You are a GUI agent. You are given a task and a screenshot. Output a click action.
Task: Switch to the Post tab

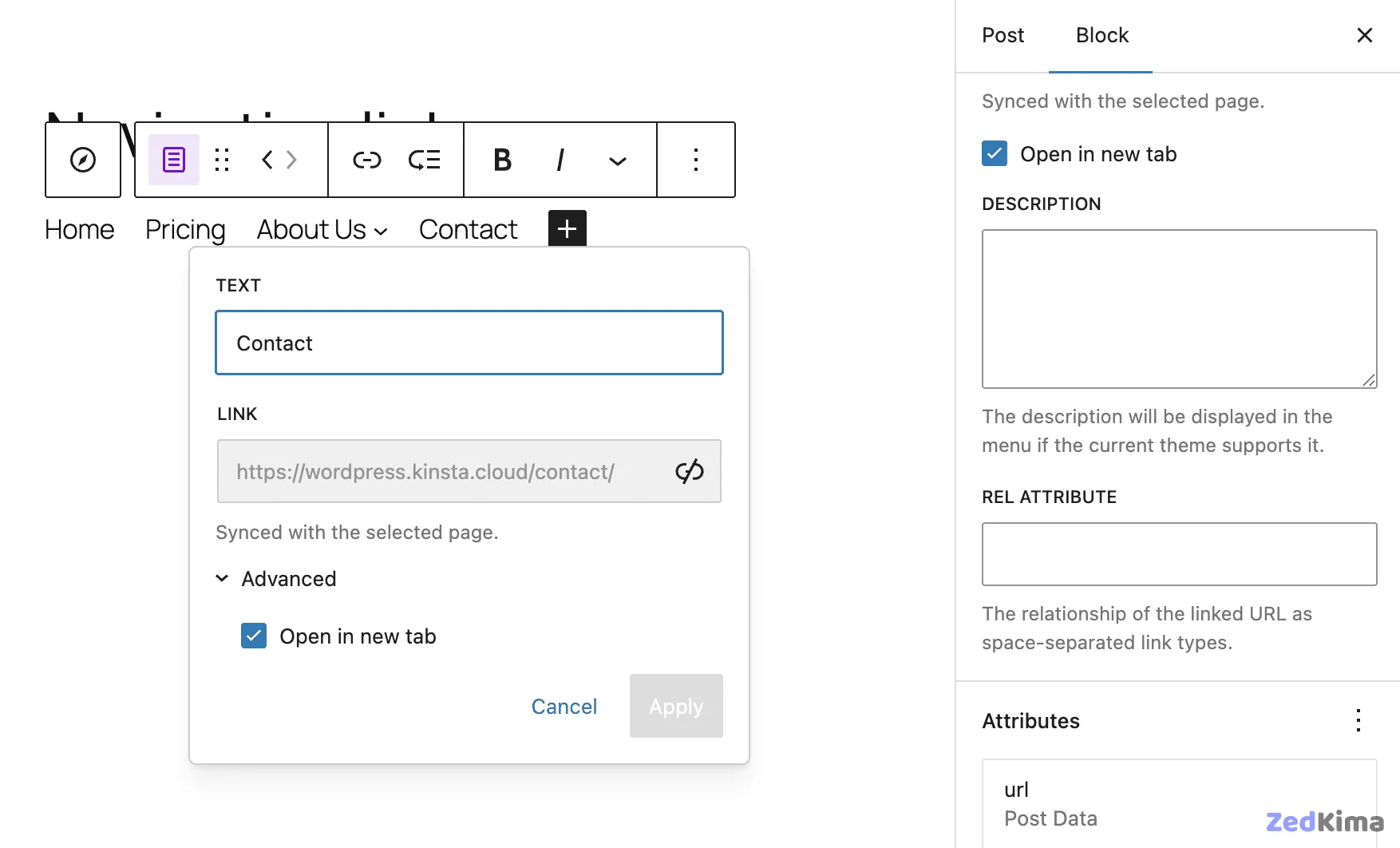(x=1003, y=35)
